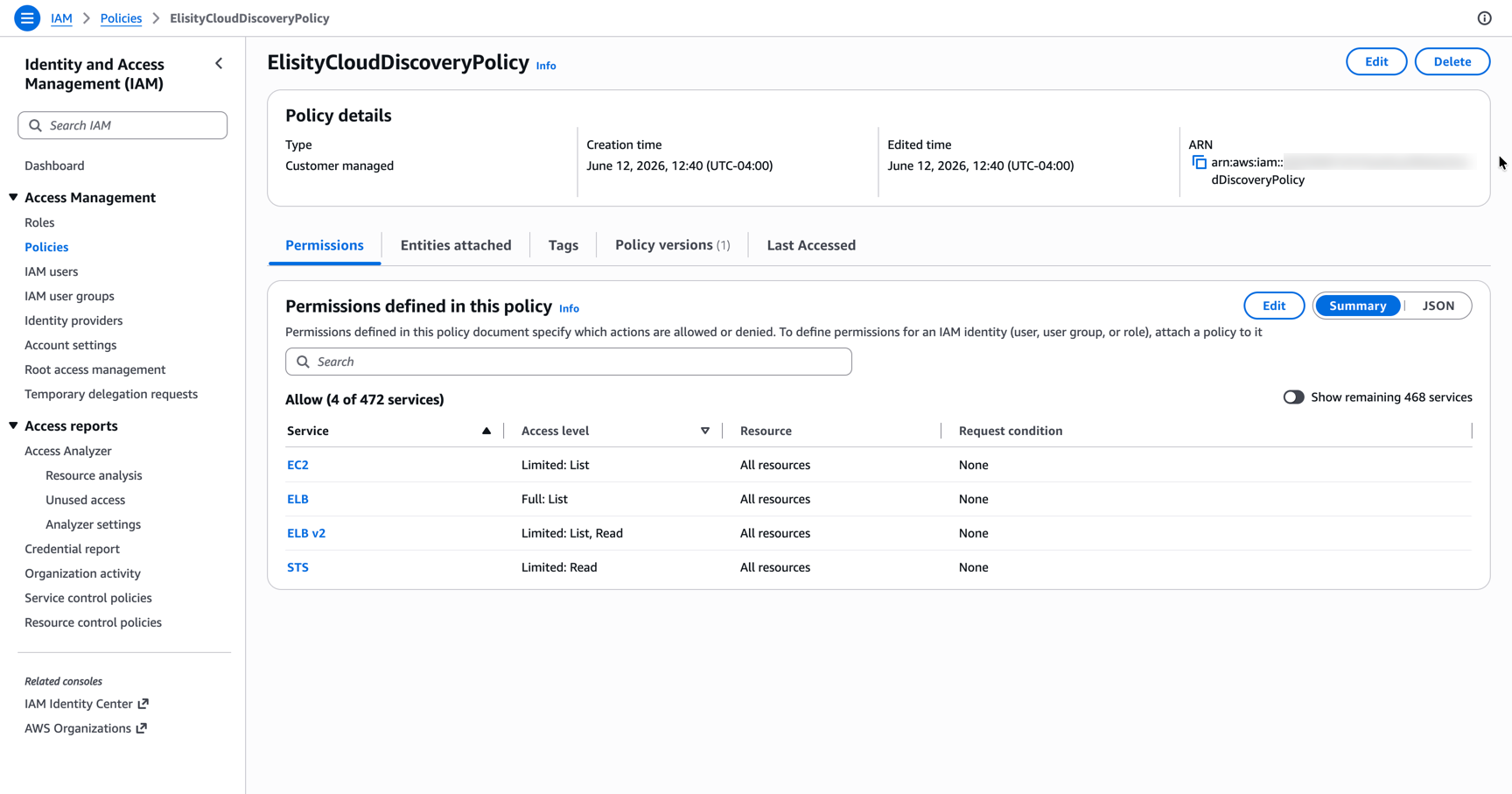Open Temporary delegation requests in sidebar
This screenshot has height=794, width=1512.
pos(111,394)
